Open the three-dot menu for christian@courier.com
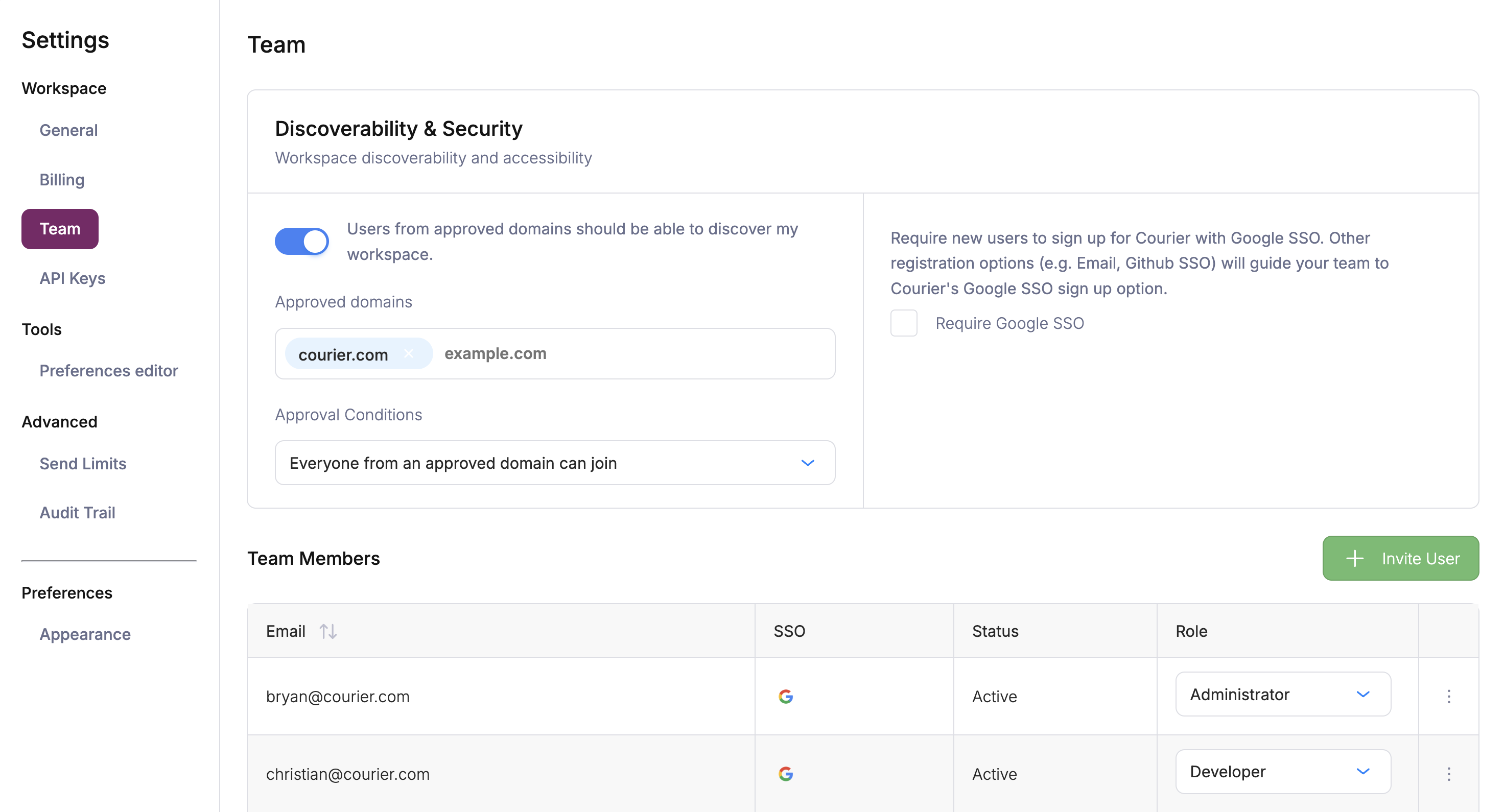 coord(1449,774)
